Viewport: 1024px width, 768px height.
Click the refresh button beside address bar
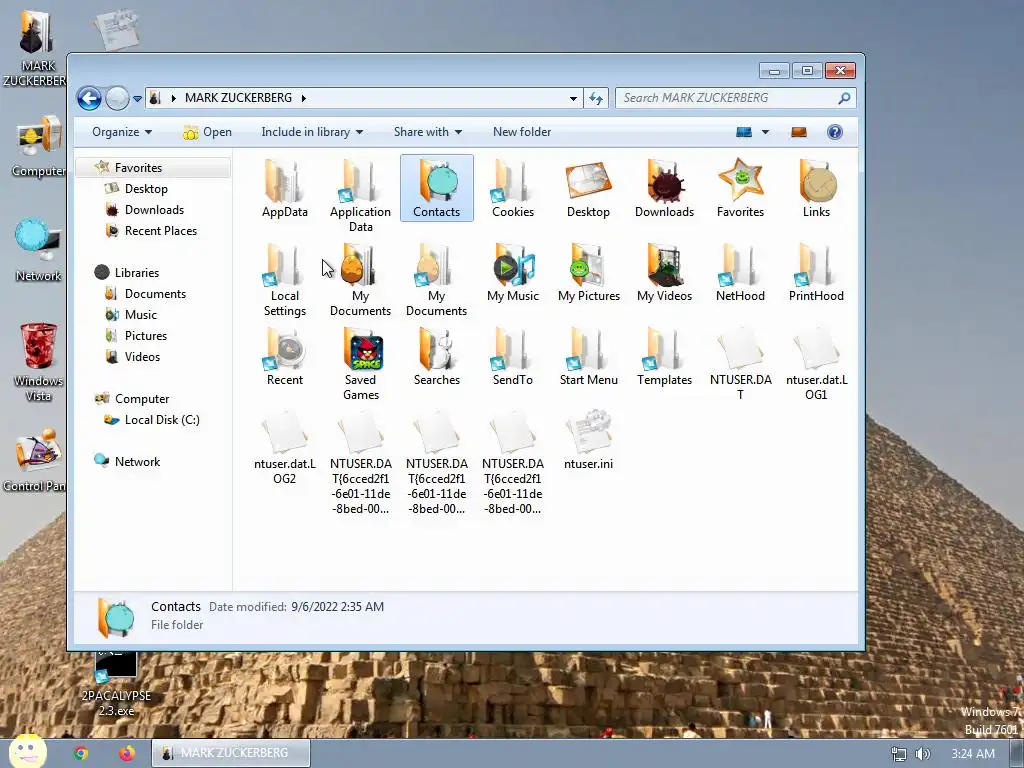[x=596, y=99]
